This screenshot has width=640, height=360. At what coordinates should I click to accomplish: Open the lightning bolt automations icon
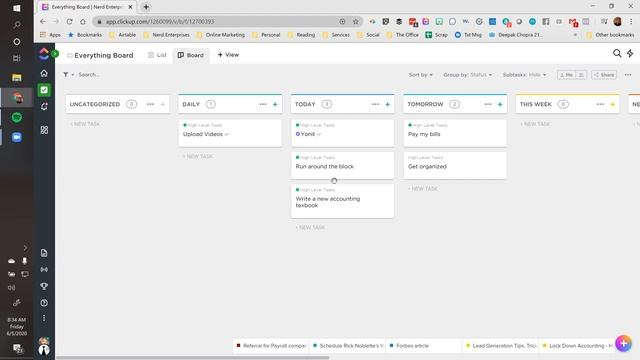click(x=630, y=53)
